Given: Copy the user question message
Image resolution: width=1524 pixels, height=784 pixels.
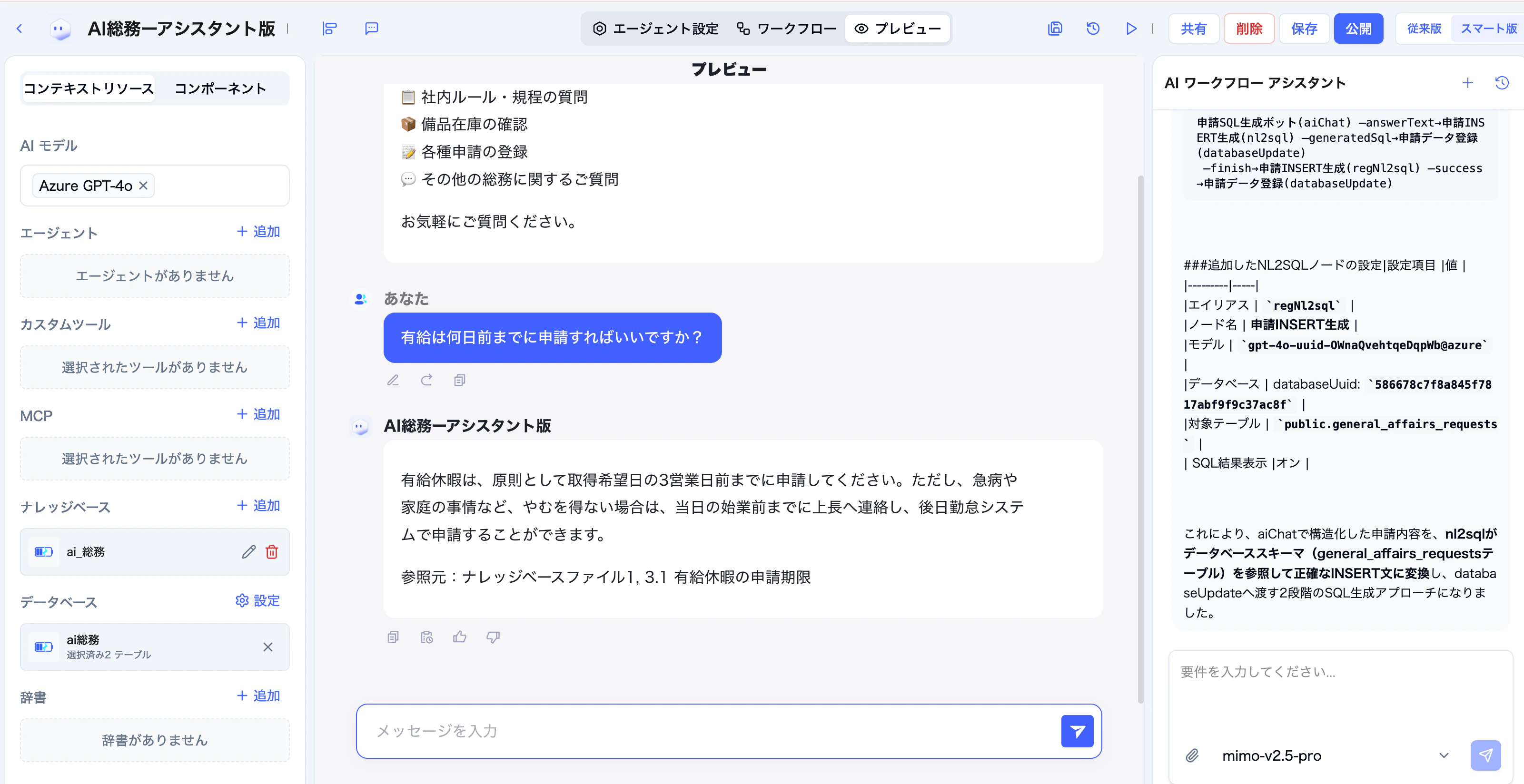Looking at the screenshot, I should pos(460,380).
